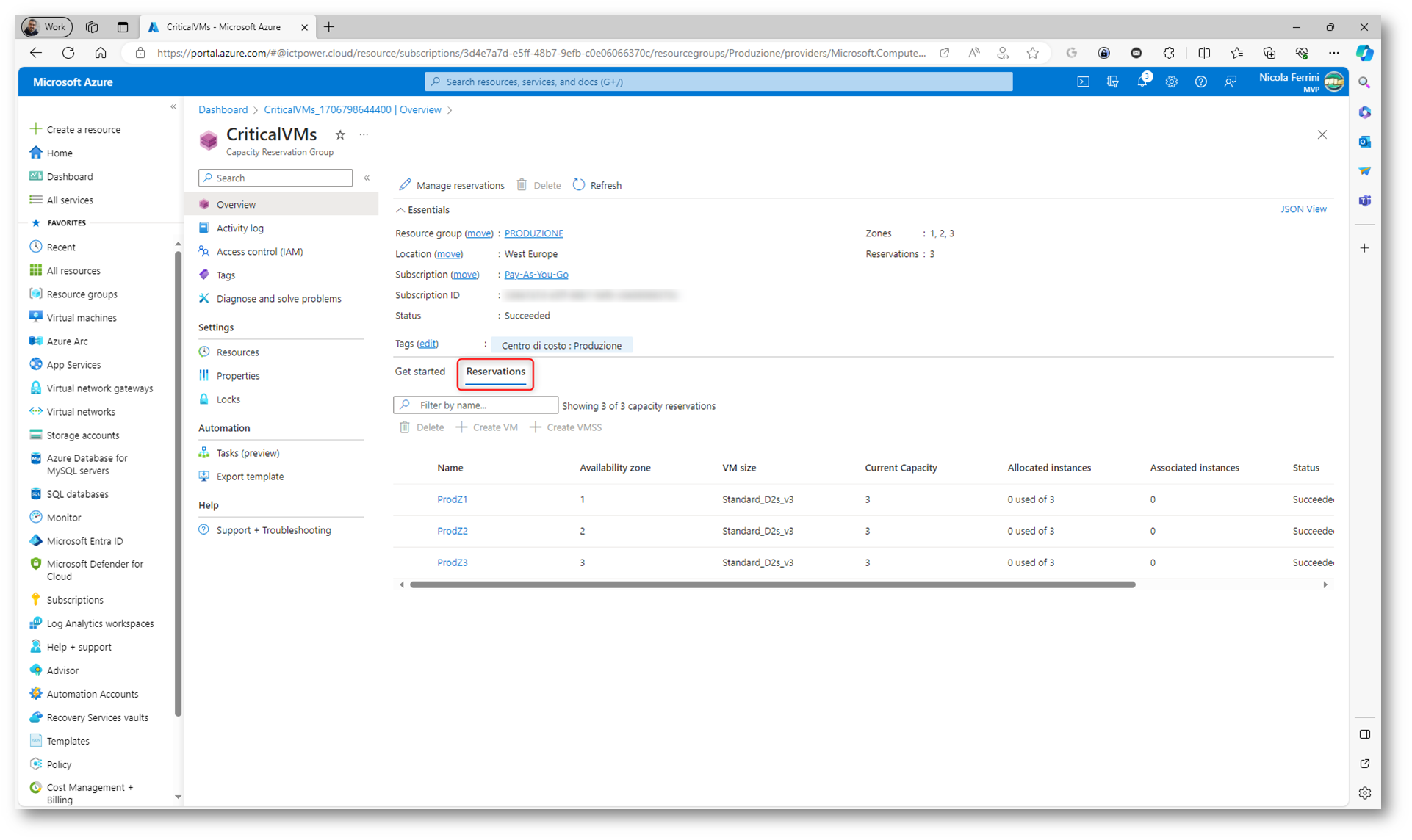Open Virtual machines in favorites
Image resolution: width=1412 pixels, height=840 pixels.
coord(82,318)
